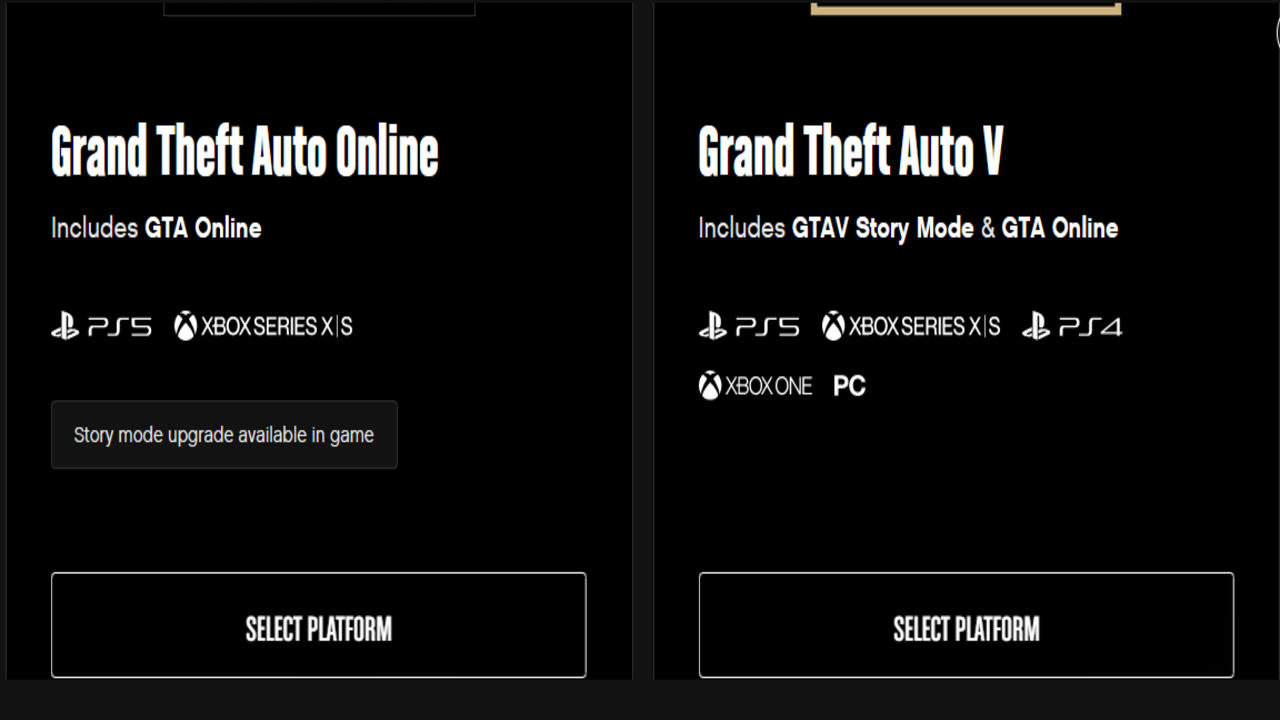
Task: Click GTAV Story Mode text in right card
Action: (883, 228)
